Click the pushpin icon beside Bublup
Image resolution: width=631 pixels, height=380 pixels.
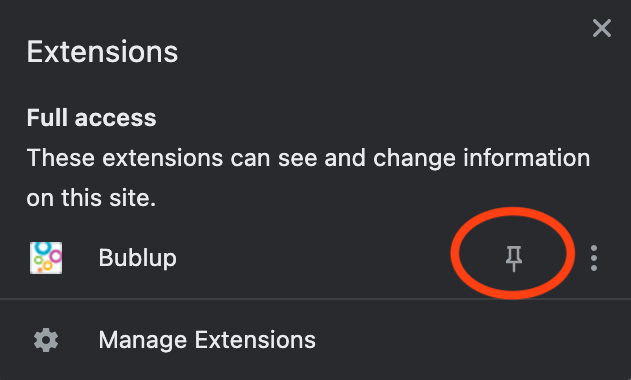tap(513, 258)
